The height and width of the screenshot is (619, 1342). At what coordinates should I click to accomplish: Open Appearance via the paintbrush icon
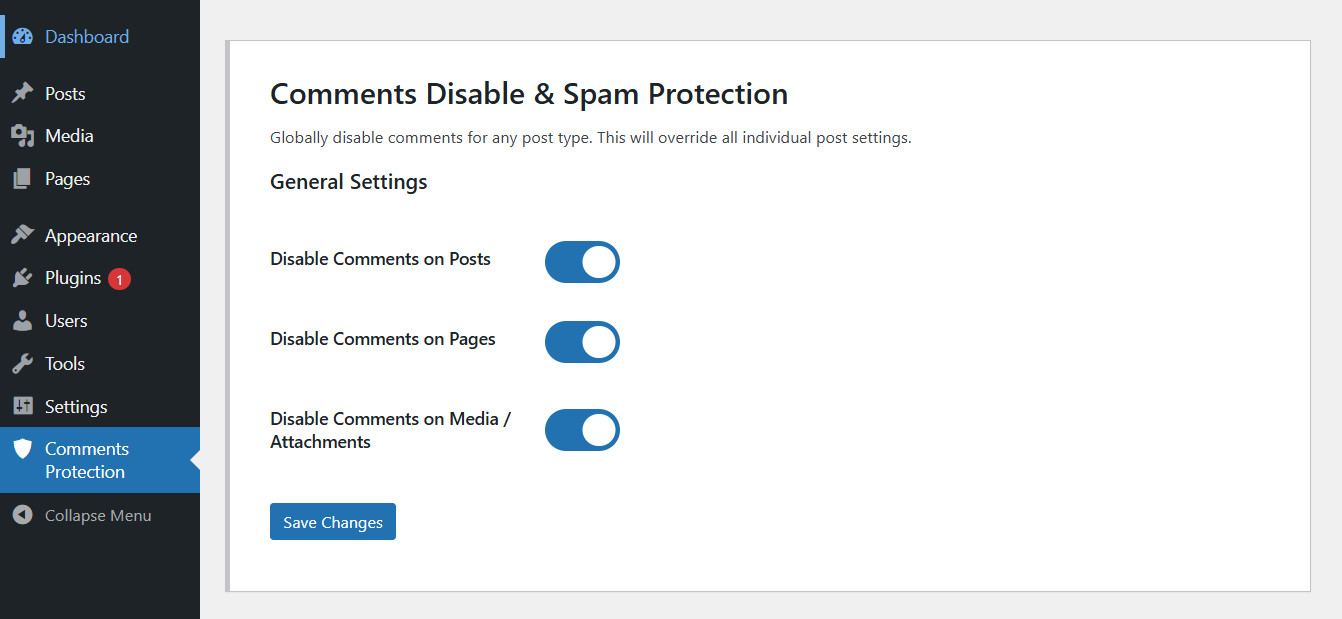[x=23, y=234]
